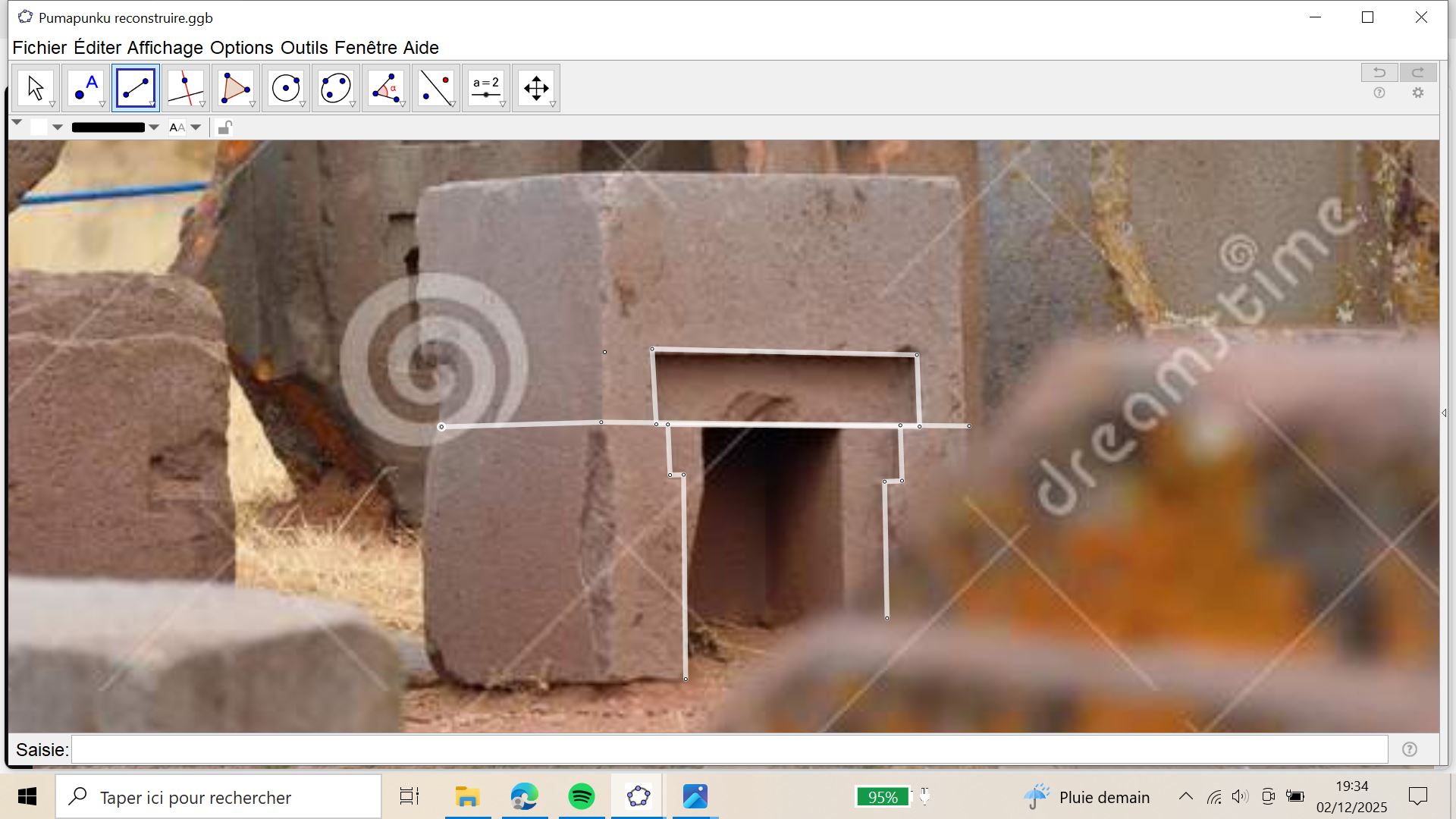Expand the line style dropdown arrow
Screen dimensions: 1456x819
tap(154, 127)
